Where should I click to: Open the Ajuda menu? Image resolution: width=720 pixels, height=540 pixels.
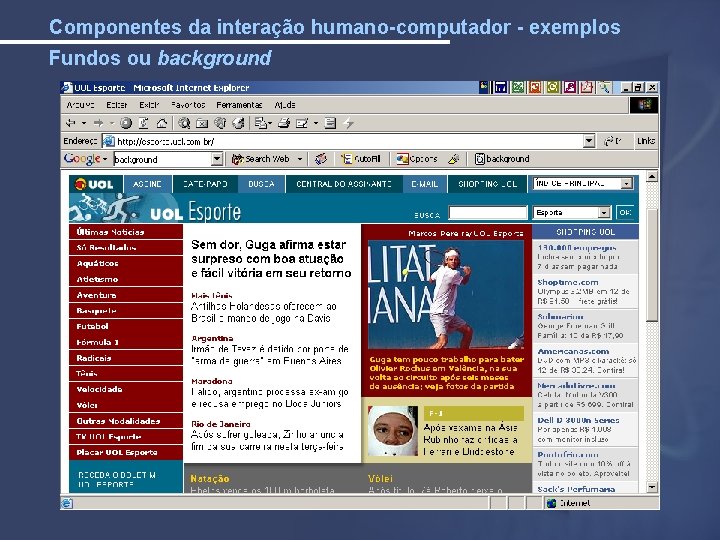click(285, 105)
